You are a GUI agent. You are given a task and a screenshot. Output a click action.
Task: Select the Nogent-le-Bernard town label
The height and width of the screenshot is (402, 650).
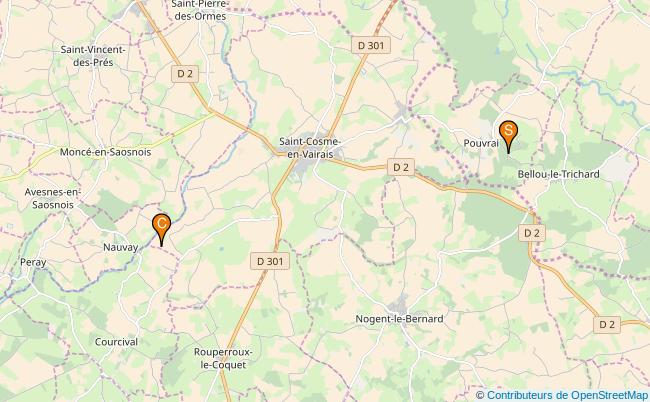(400, 319)
